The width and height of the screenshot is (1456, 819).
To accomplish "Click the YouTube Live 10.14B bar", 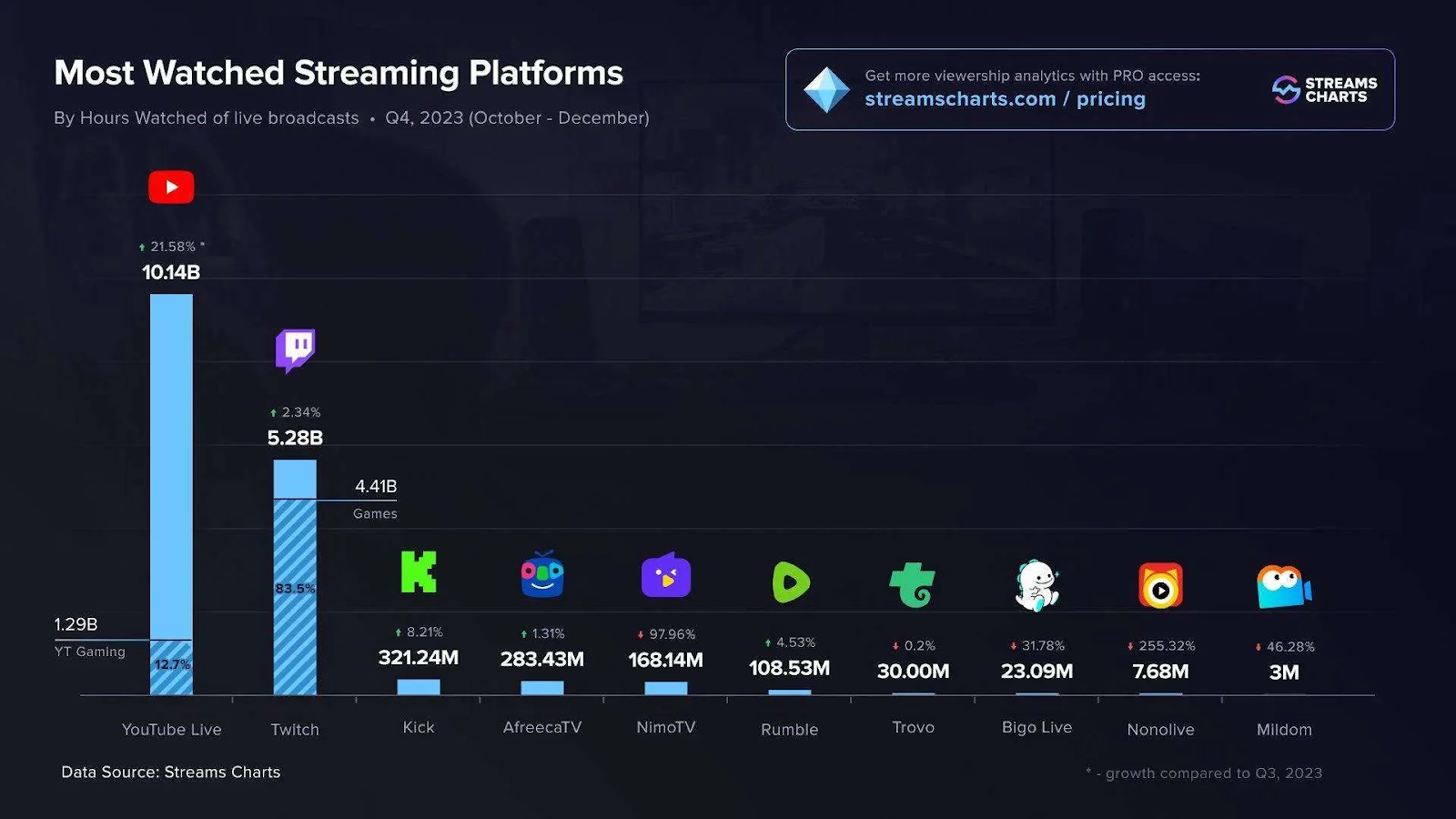I will (171, 464).
